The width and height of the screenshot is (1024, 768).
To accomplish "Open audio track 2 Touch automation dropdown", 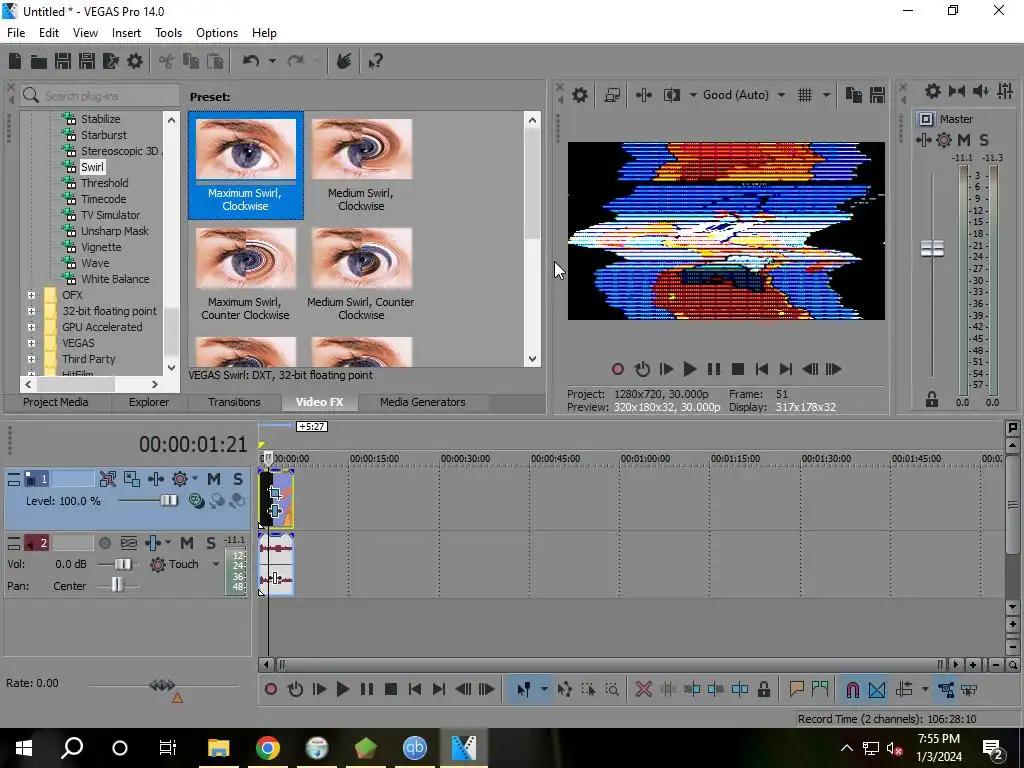I will (216, 564).
